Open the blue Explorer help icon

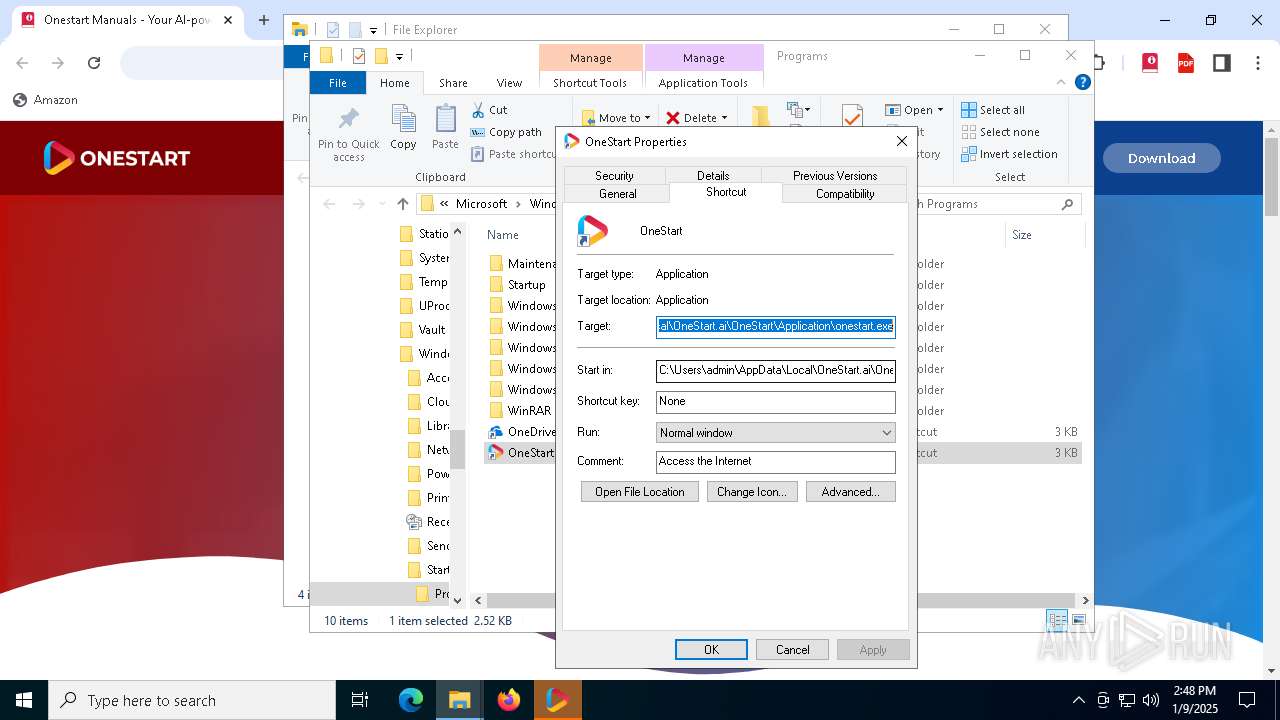1082,82
